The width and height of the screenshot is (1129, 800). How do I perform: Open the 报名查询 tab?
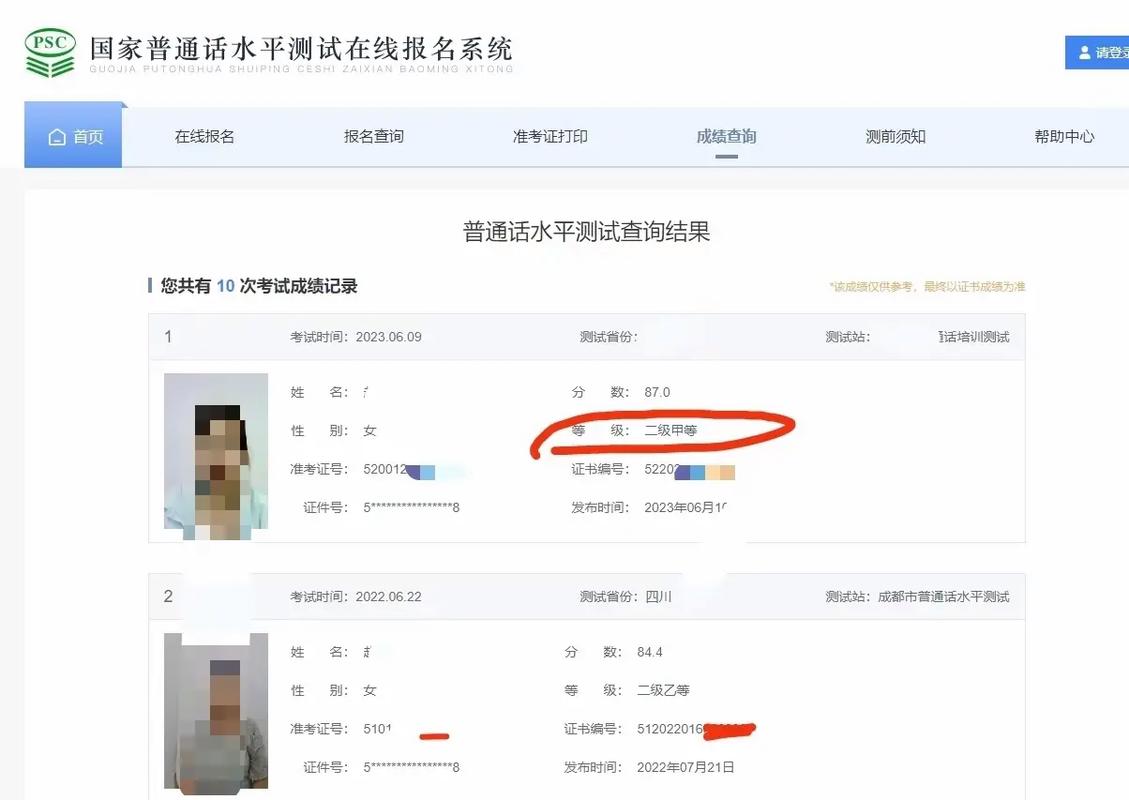point(373,137)
